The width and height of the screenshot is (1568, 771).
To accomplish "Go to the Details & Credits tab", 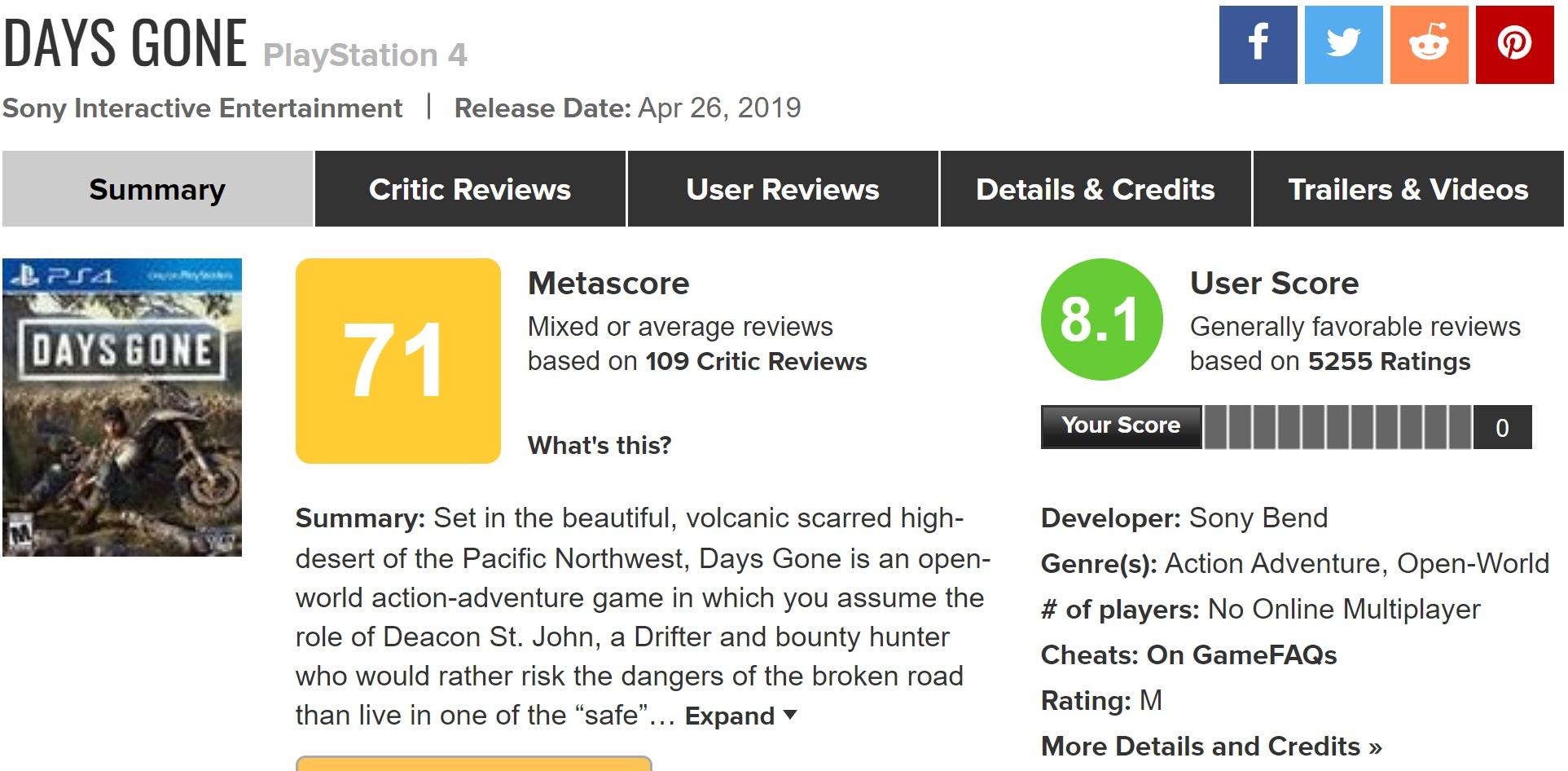I will point(1096,189).
